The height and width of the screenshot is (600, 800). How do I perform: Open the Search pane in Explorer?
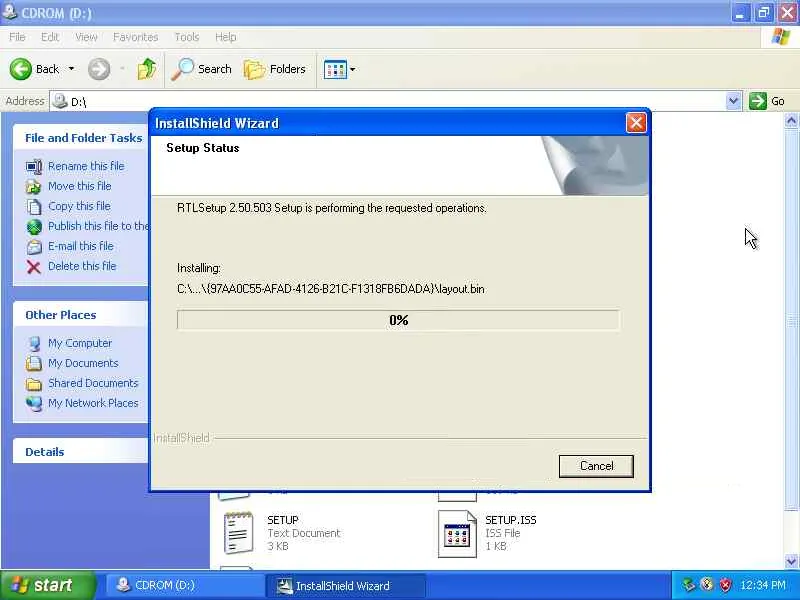(x=202, y=69)
